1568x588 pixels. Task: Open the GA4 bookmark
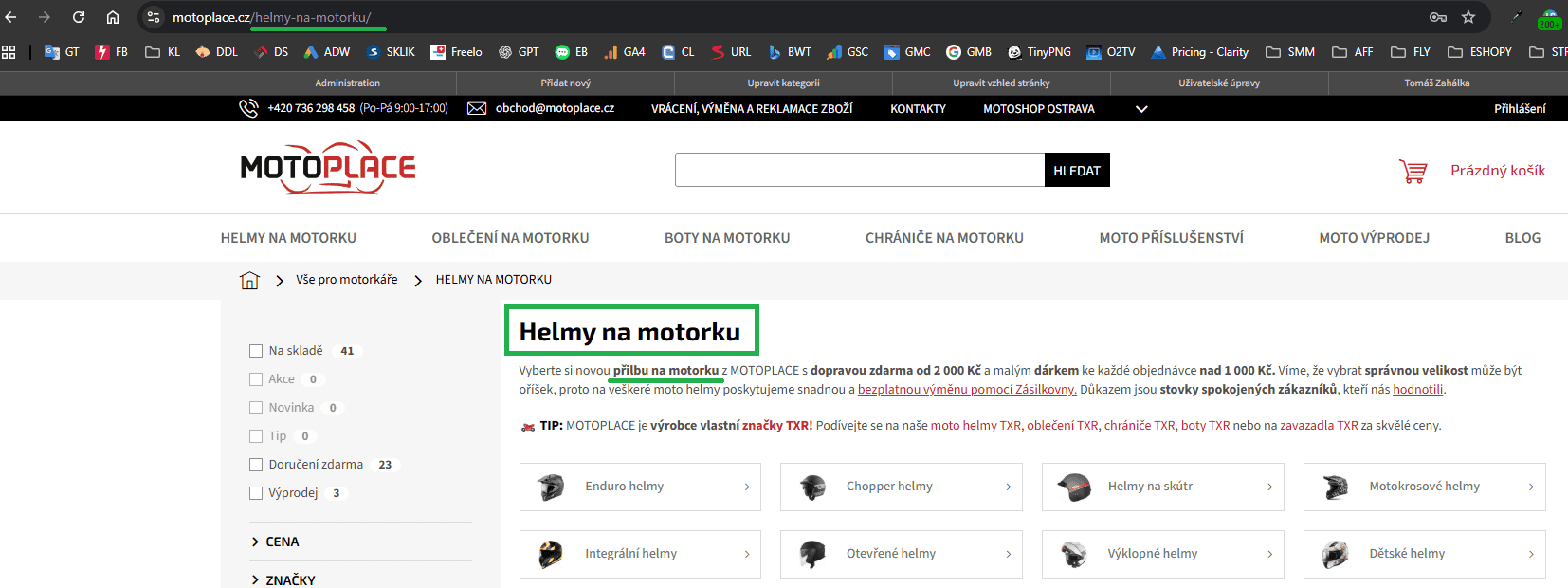point(625,52)
